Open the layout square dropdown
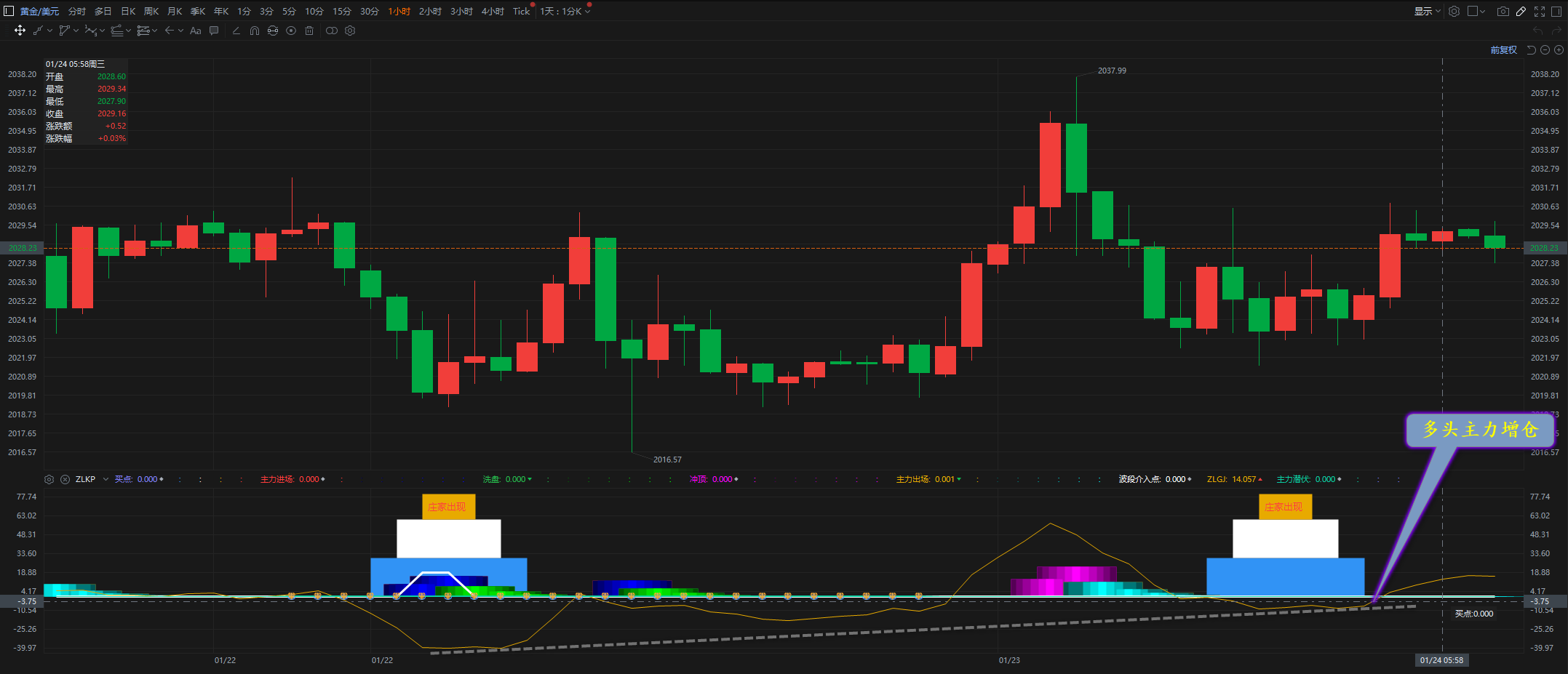This screenshot has width=1568, height=674. pos(1476,11)
